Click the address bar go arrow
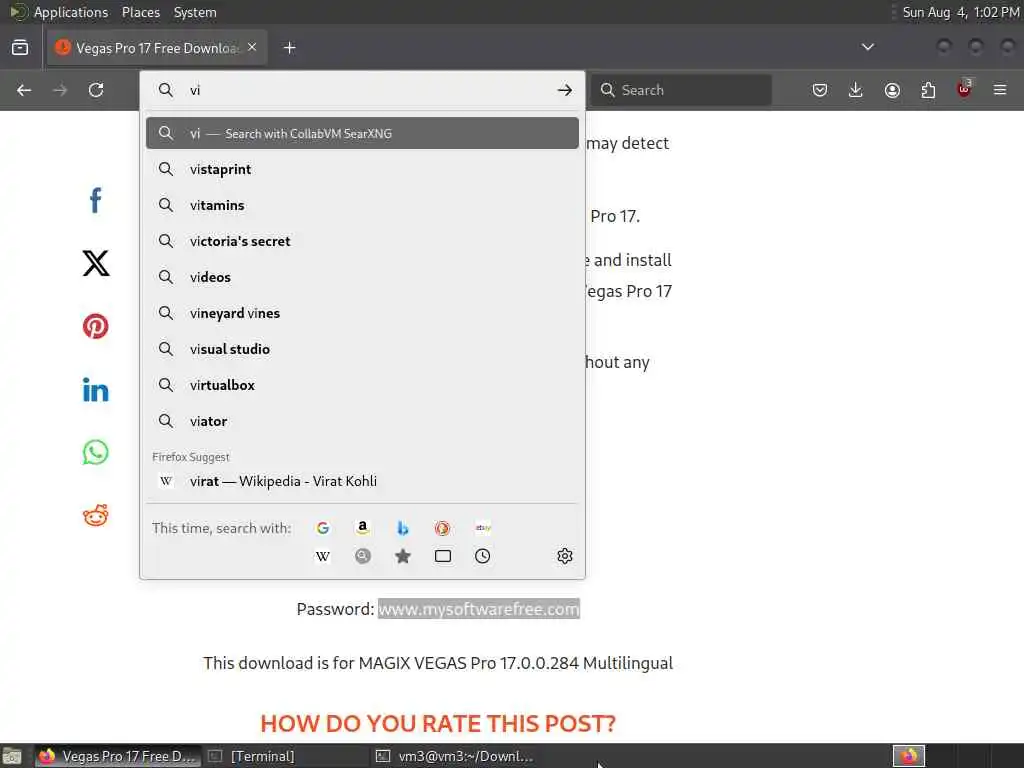 coord(565,90)
